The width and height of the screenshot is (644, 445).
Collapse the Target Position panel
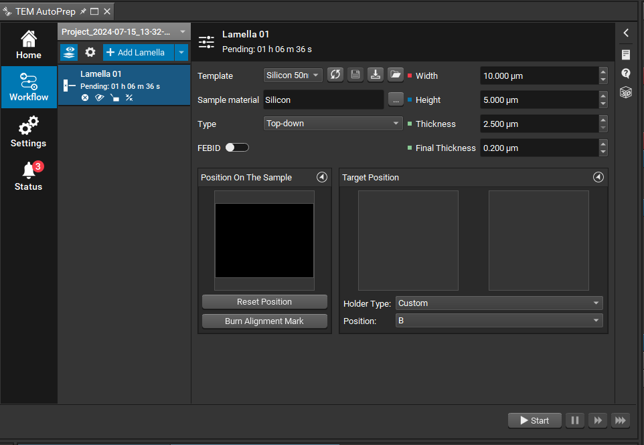click(x=598, y=177)
